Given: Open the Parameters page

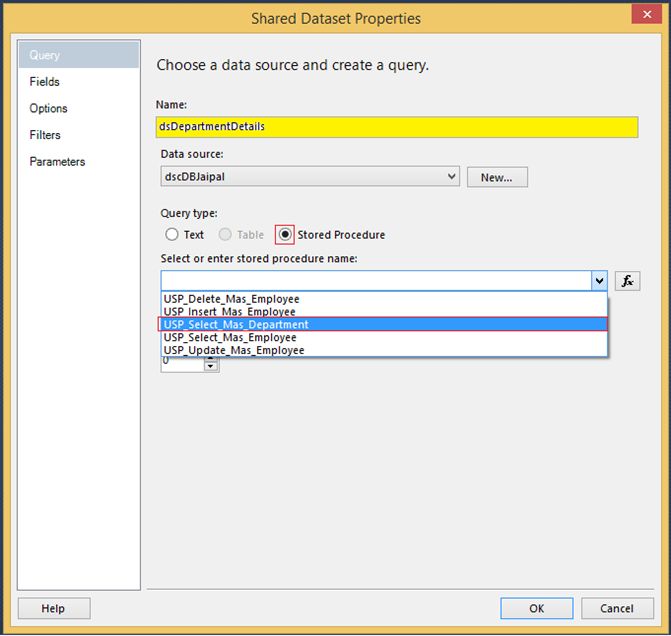Looking at the screenshot, I should click(57, 162).
